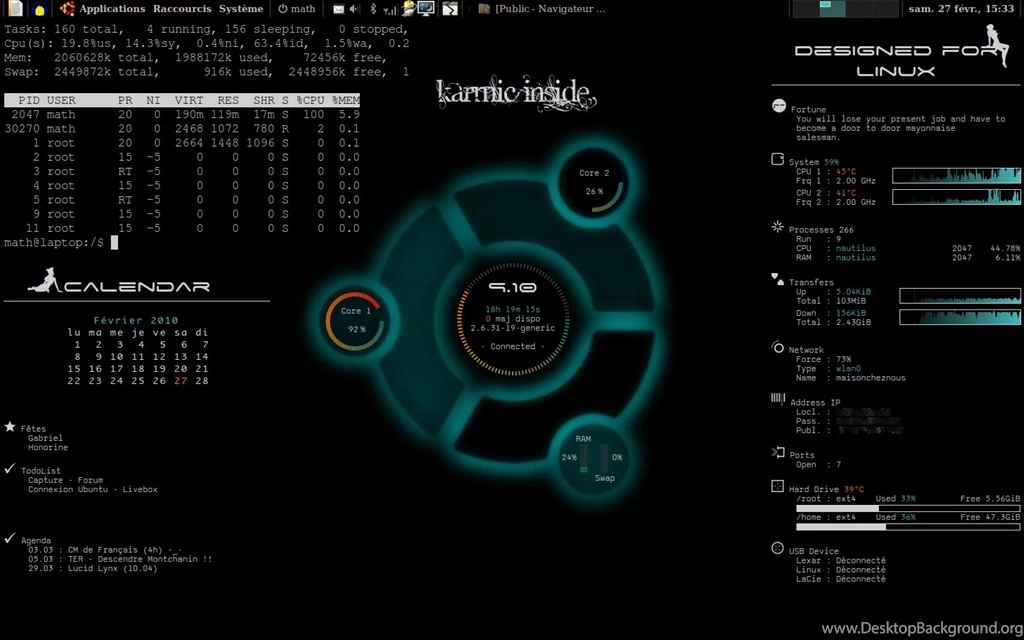Open the clock showing sam. 27 févr., 15:33
Screen dimensions: 1024x640
pyautogui.click(x=961, y=9)
